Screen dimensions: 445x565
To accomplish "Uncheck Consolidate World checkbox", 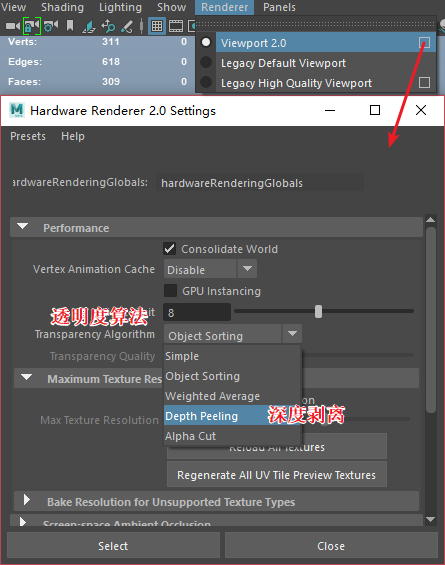I will click(x=170, y=249).
